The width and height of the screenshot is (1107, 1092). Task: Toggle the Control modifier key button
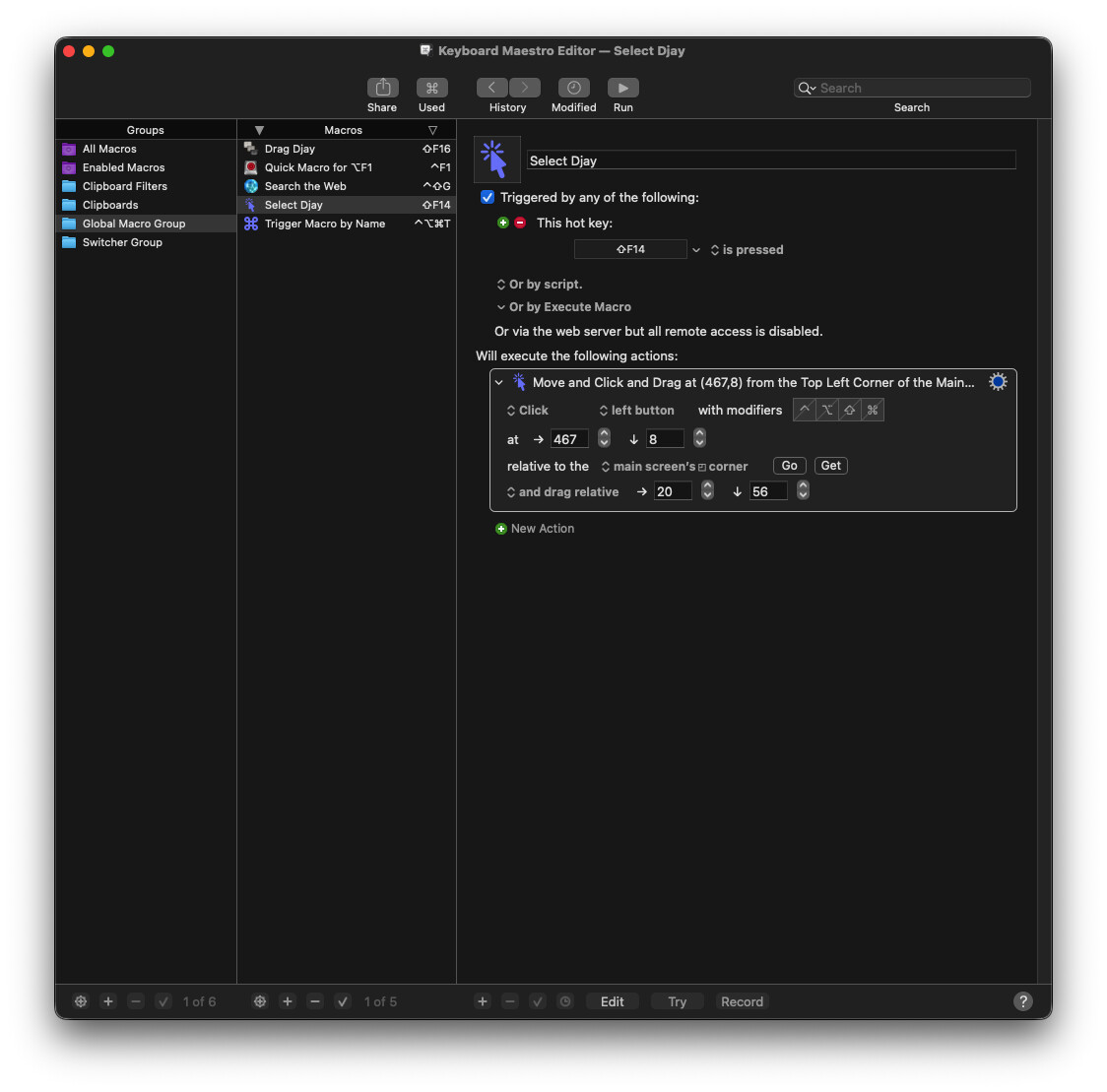pos(805,411)
